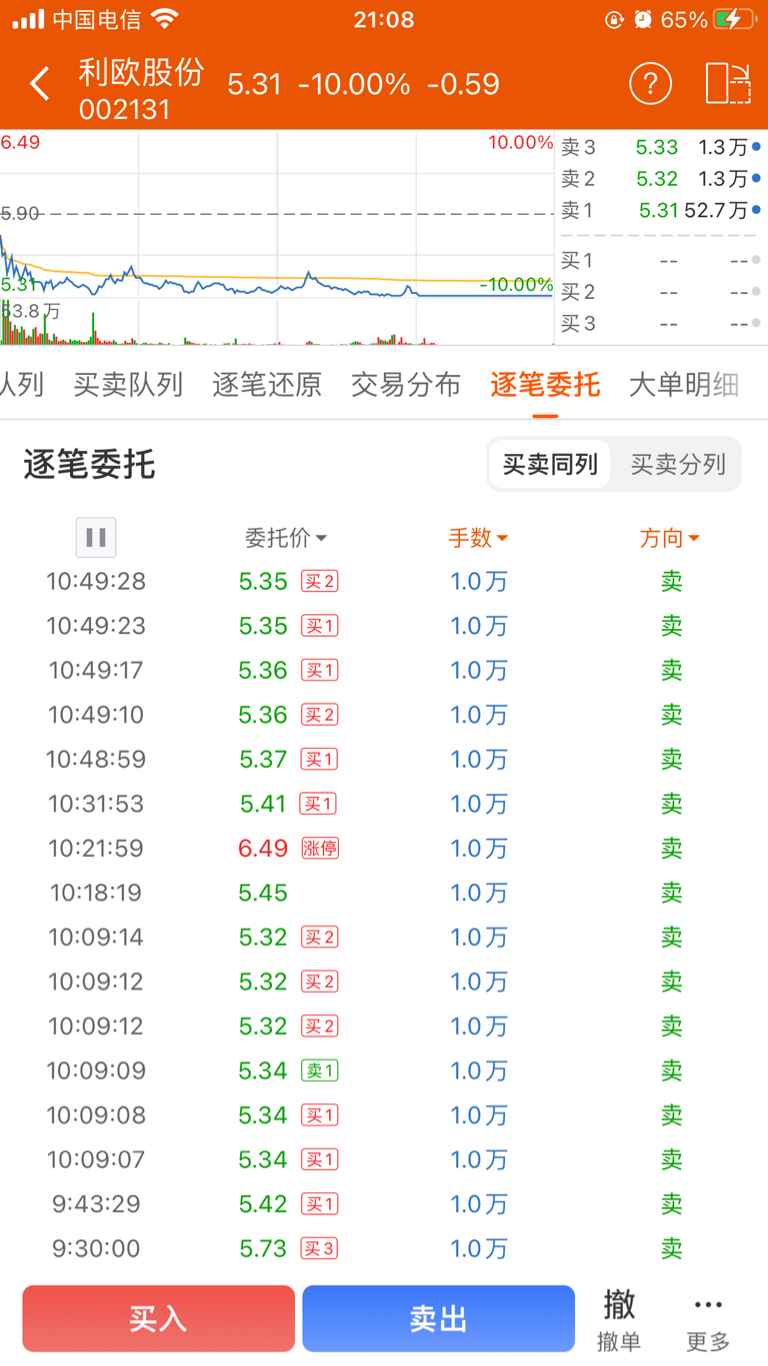Tap price 5.34 at 10:09:08
The width and height of the screenshot is (768, 1366).
point(263,1115)
